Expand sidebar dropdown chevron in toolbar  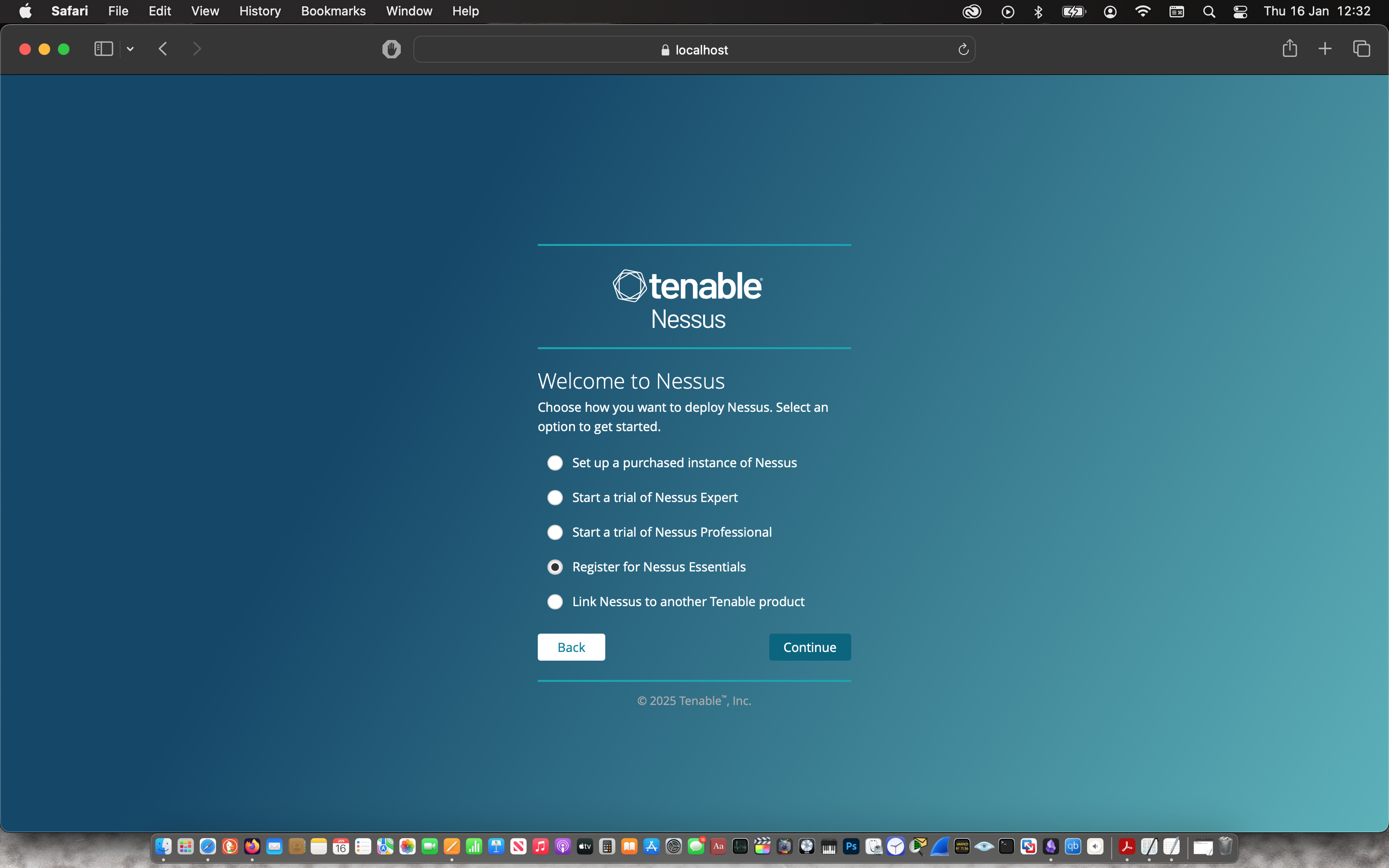(x=130, y=49)
